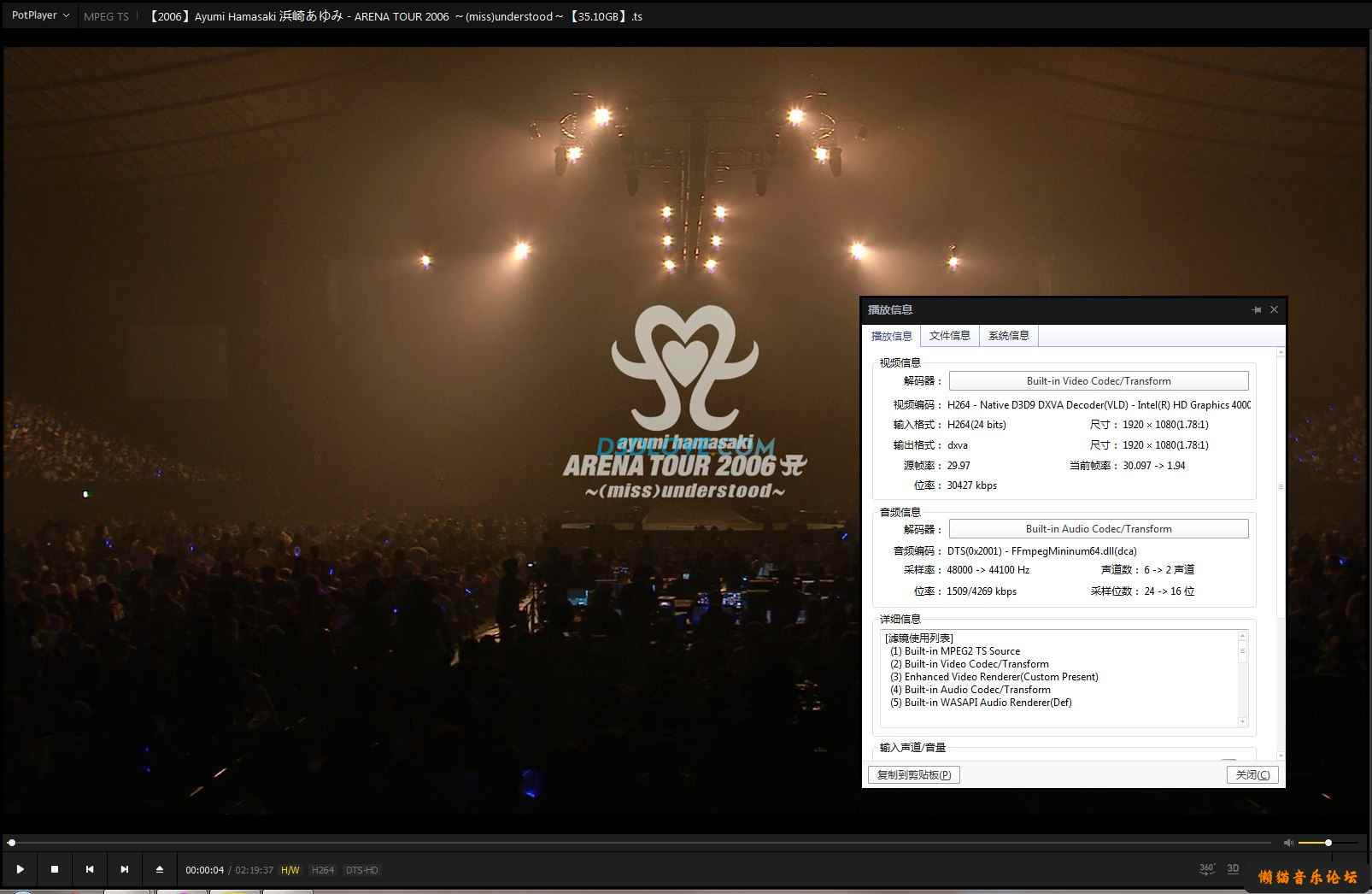The height and width of the screenshot is (894, 1372).
Task: Click the 关闭(C) button
Action: (1252, 774)
